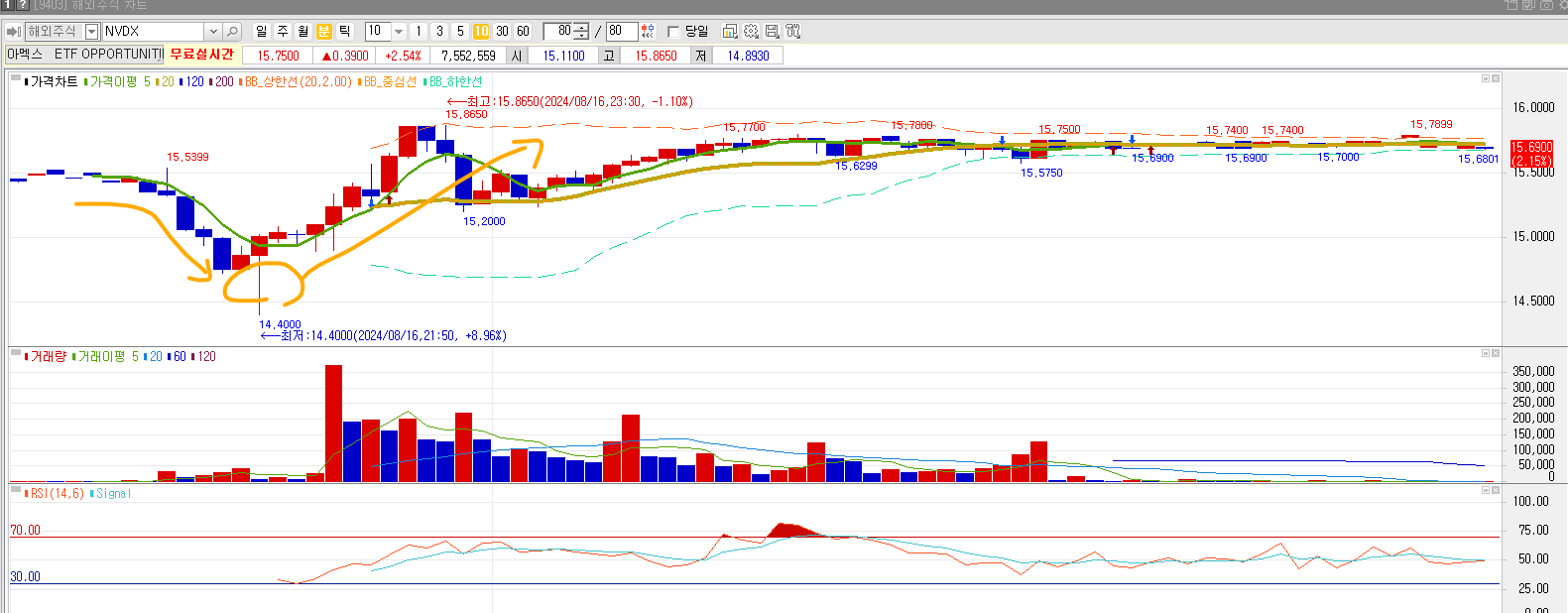Click the red 가격차트 legend color marker
This screenshot has width=1568, height=613.
click(x=26, y=82)
